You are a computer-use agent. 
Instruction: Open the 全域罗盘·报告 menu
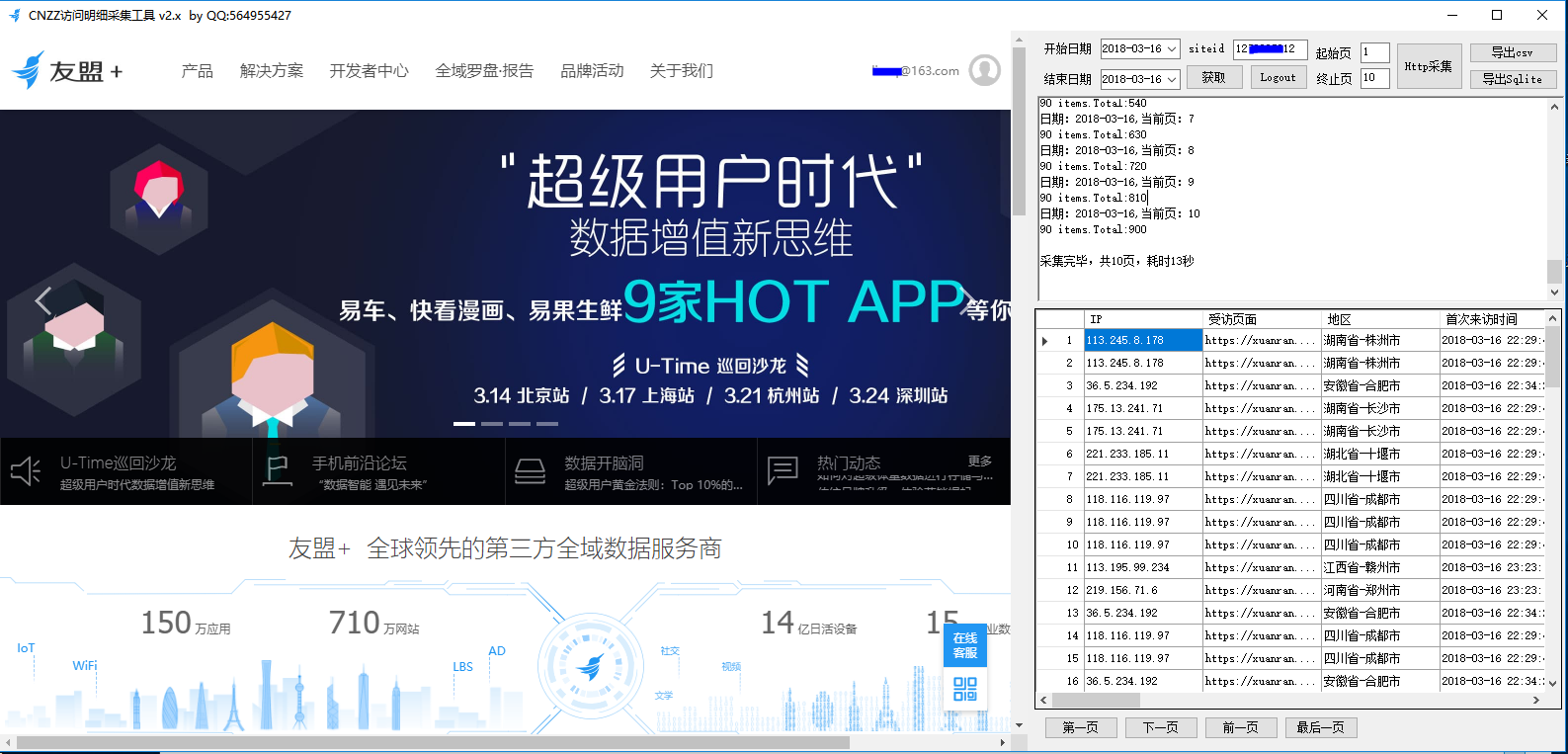pos(484,71)
